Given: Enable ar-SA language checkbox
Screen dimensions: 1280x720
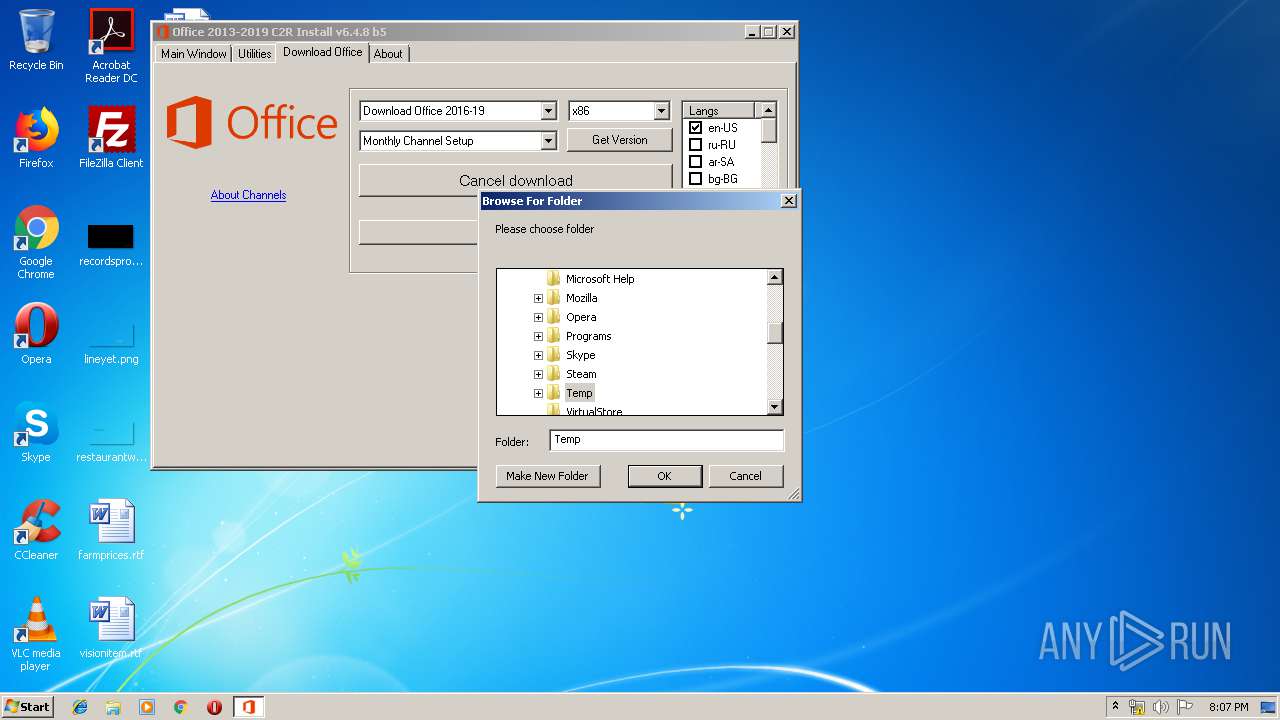Looking at the screenshot, I should coord(696,162).
